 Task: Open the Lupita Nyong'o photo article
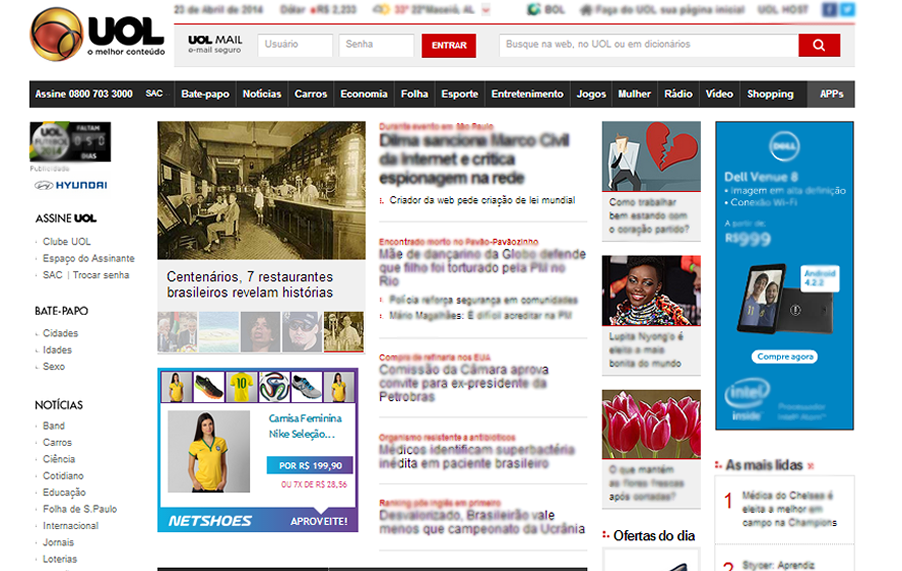pos(651,290)
